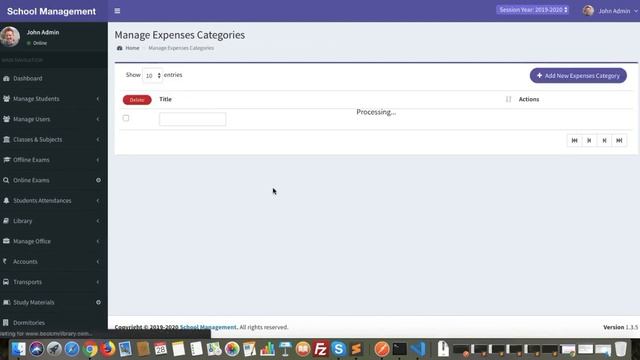The width and height of the screenshot is (640, 360).
Task: Open the School Management footer link
Action: click(208, 327)
